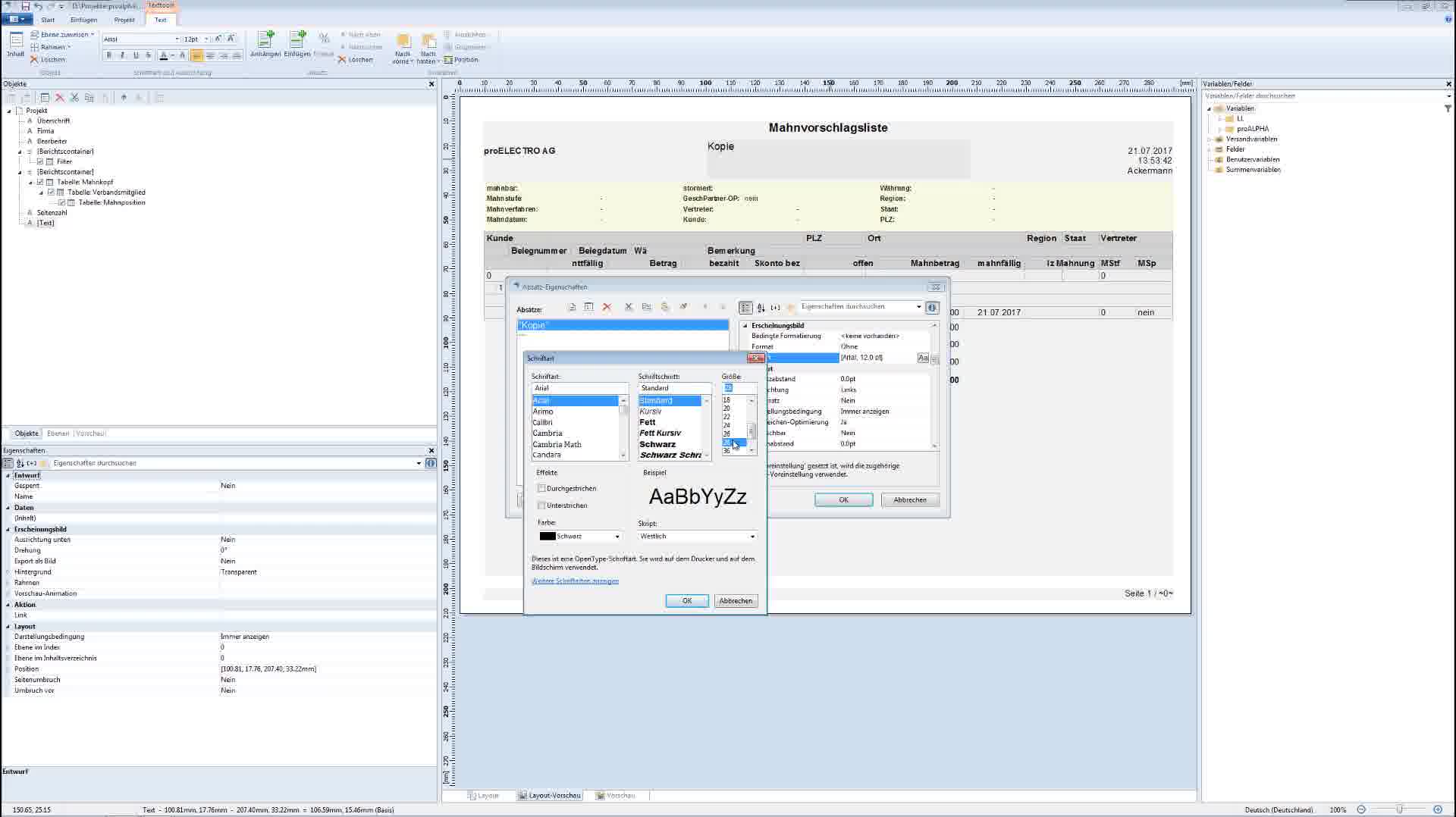
Task: Click the move-up arrow in Objekte toolbar
Action: click(124, 98)
